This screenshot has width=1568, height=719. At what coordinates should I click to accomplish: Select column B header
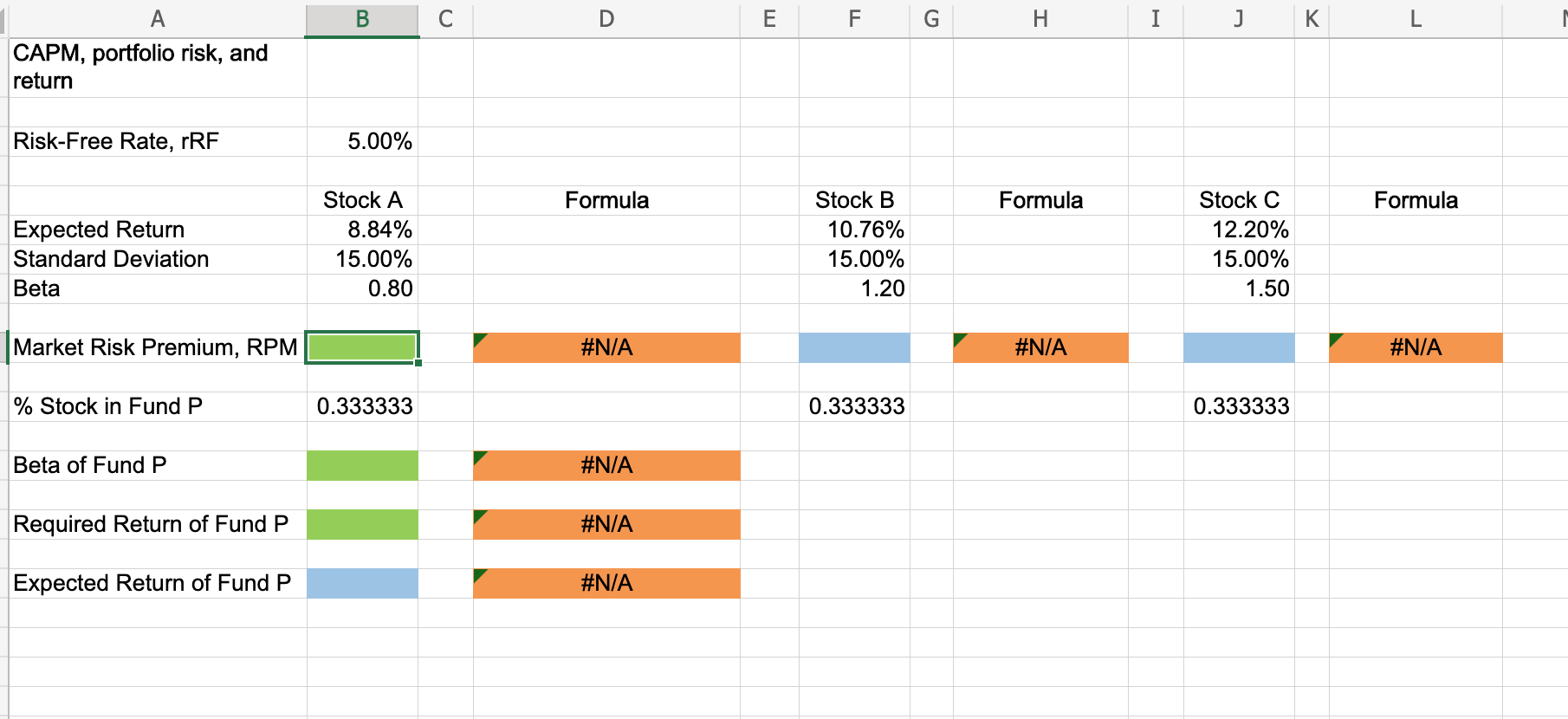tap(362, 18)
